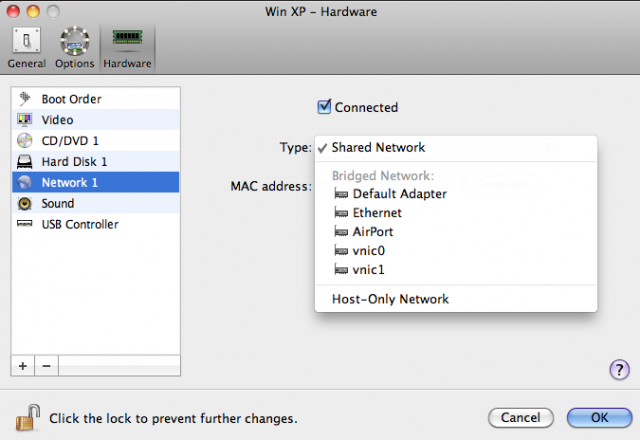Select the USB Controller list item
This screenshot has height=440, width=640.
click(80, 224)
